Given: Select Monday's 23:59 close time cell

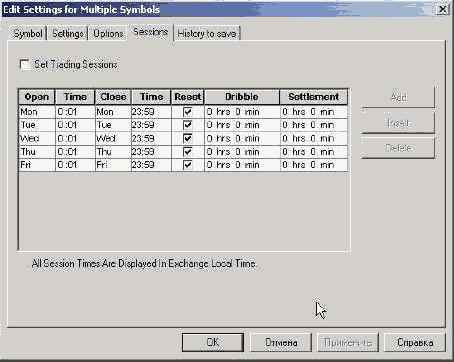Looking at the screenshot, I should 151,112.
